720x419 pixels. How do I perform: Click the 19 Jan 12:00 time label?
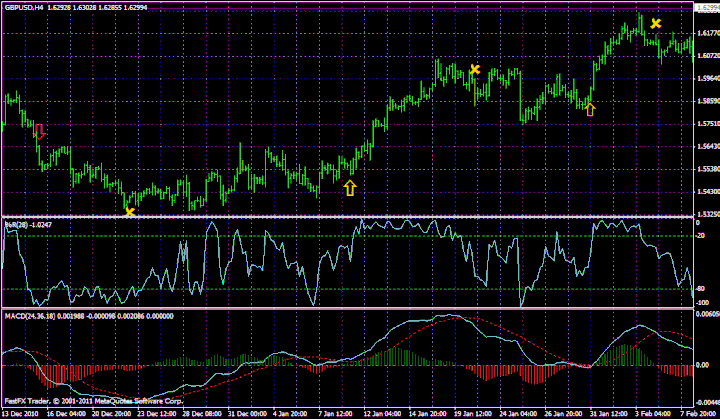[473, 414]
